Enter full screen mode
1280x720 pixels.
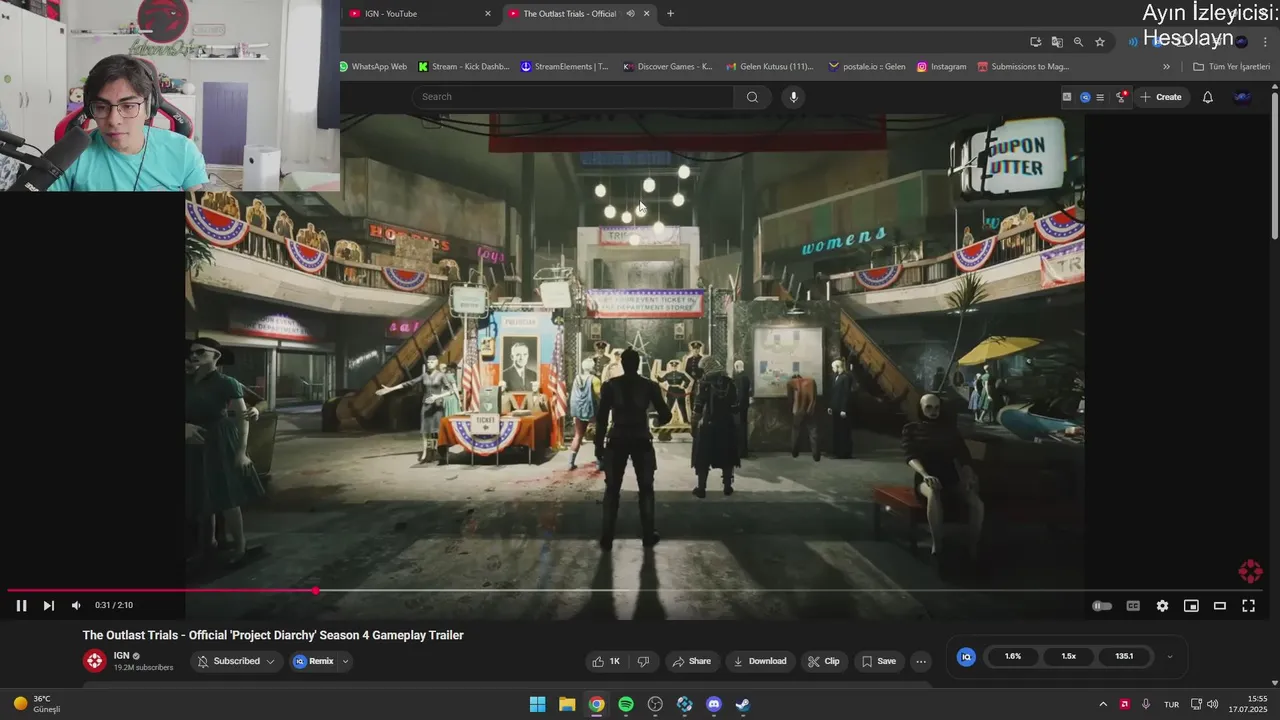(1249, 606)
